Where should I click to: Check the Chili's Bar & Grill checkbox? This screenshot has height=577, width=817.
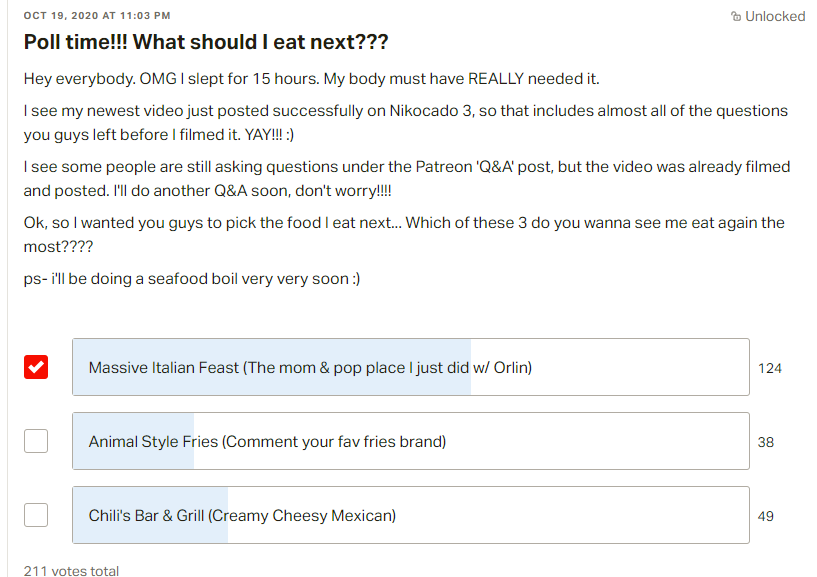tap(36, 515)
